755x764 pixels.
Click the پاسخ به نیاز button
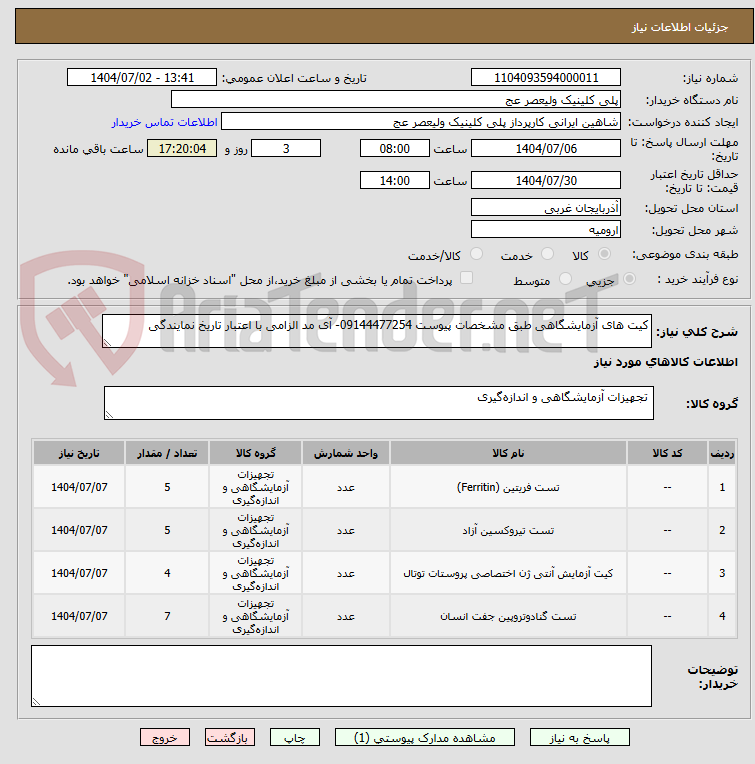579,737
